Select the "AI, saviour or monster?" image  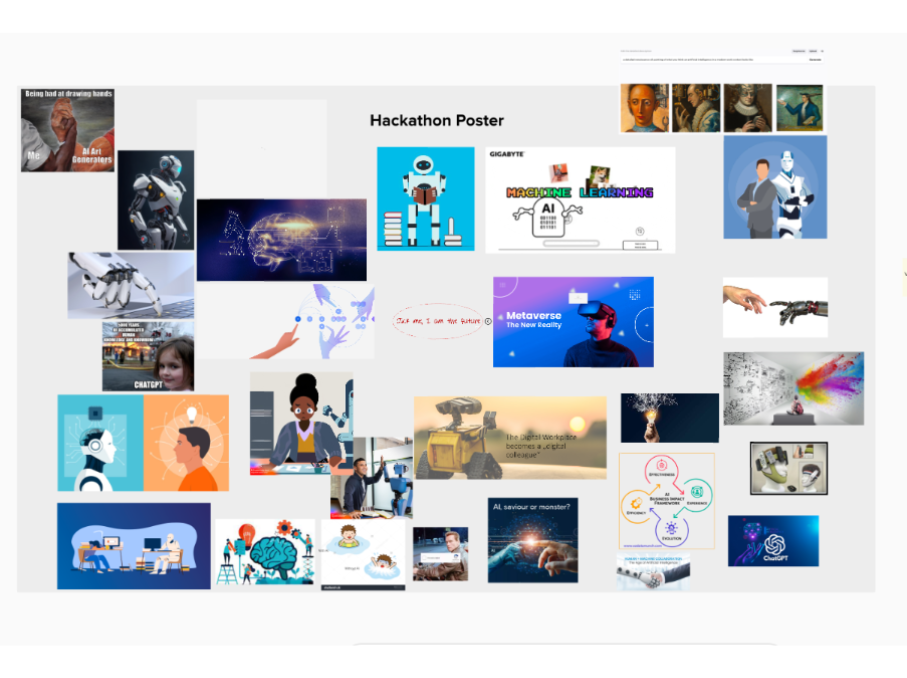[532, 540]
